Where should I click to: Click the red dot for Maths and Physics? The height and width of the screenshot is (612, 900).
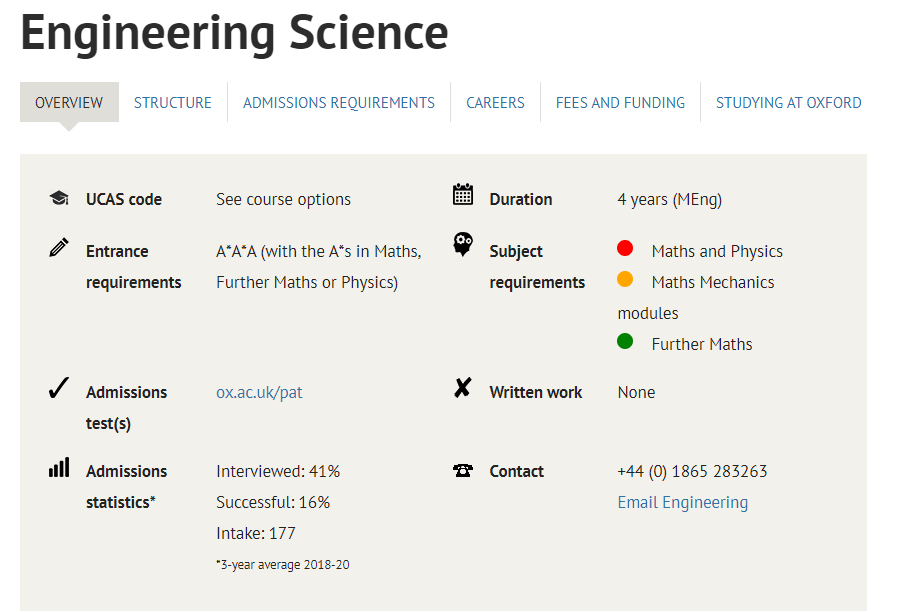[x=625, y=248]
